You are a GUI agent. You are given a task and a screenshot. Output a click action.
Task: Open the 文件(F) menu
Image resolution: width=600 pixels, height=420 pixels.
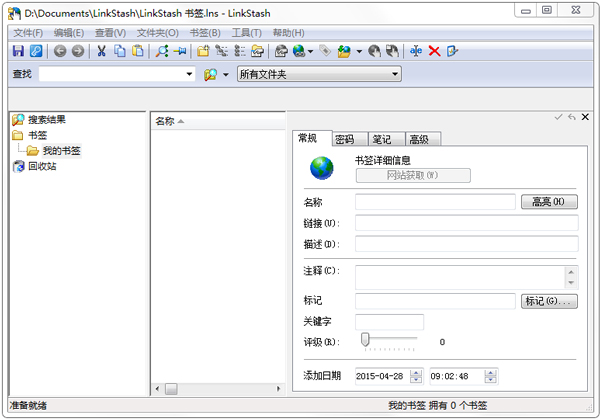[x=28, y=33]
